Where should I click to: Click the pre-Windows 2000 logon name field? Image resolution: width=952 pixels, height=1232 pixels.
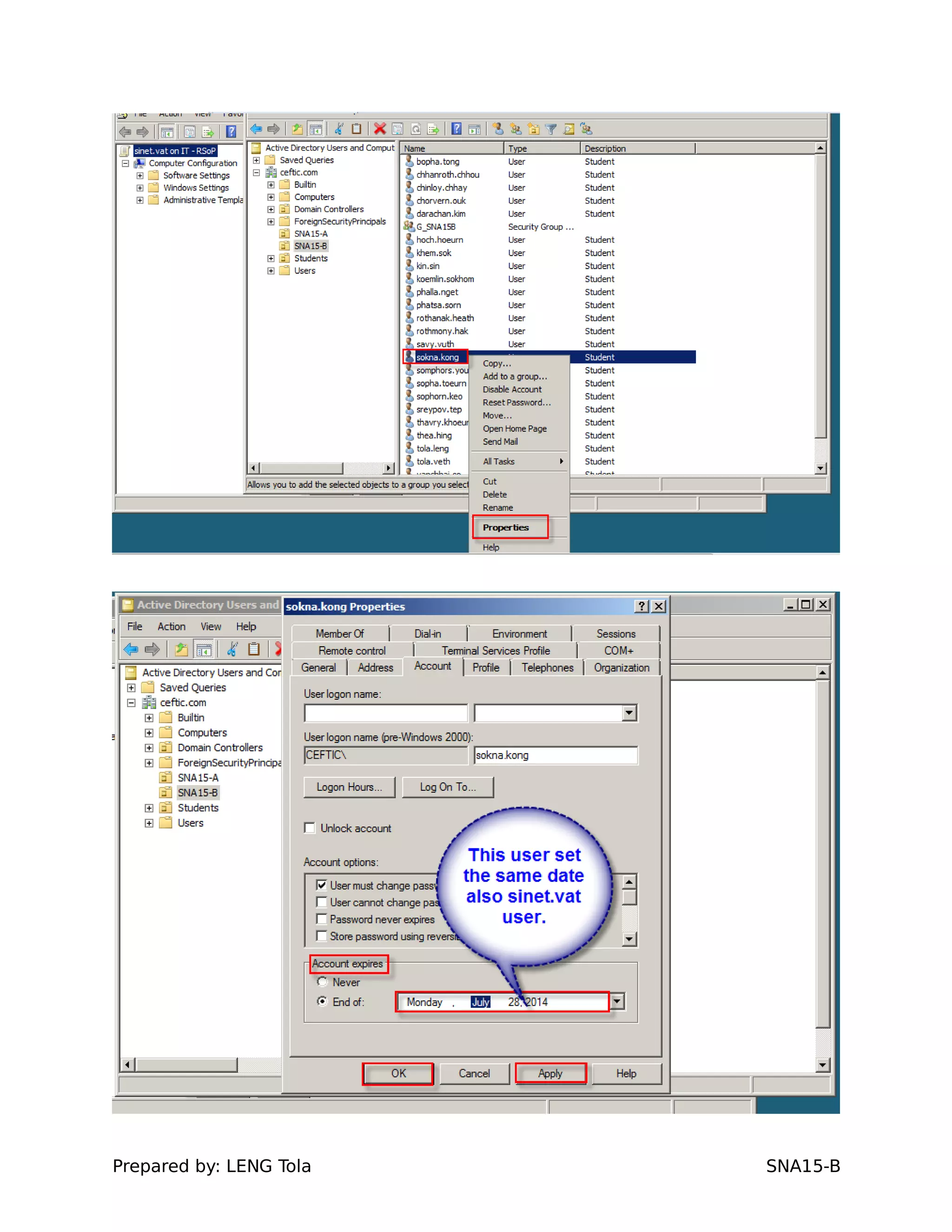[x=555, y=755]
